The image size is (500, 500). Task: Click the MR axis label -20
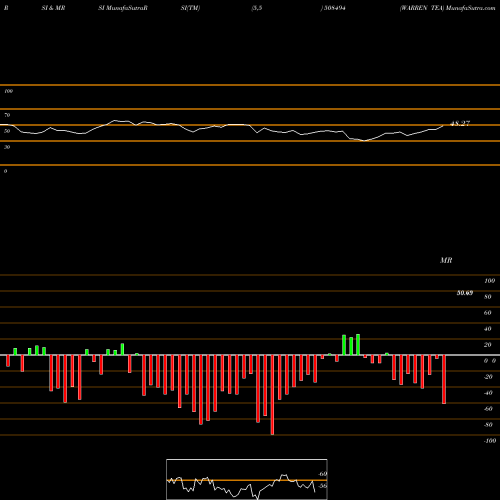tap(488, 377)
